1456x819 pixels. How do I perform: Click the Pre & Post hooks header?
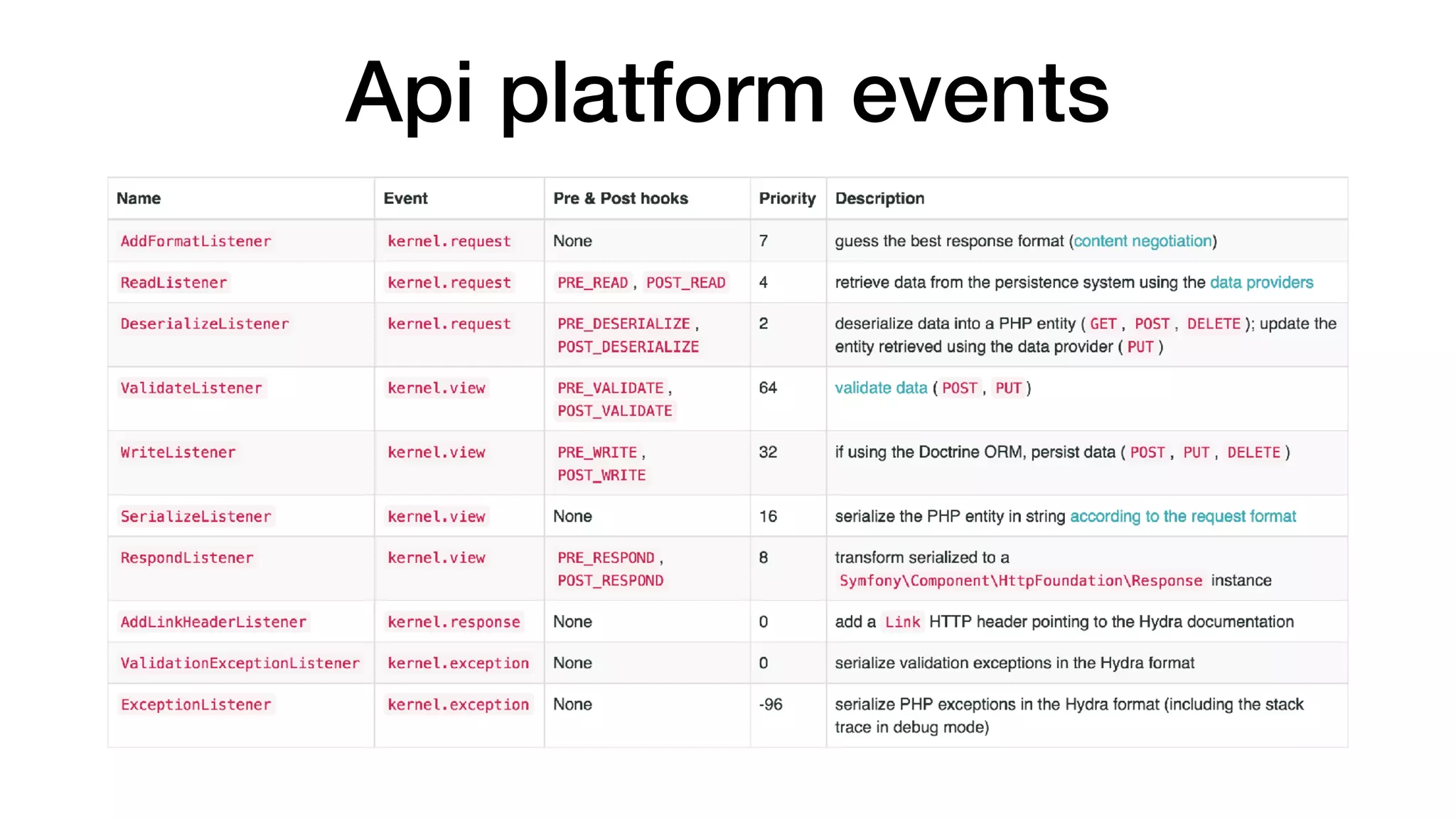[621, 198]
